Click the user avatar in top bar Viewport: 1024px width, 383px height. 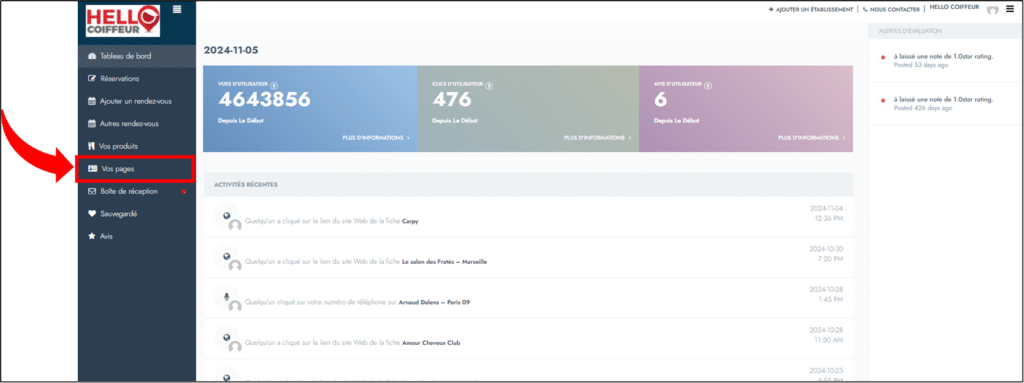coord(993,10)
